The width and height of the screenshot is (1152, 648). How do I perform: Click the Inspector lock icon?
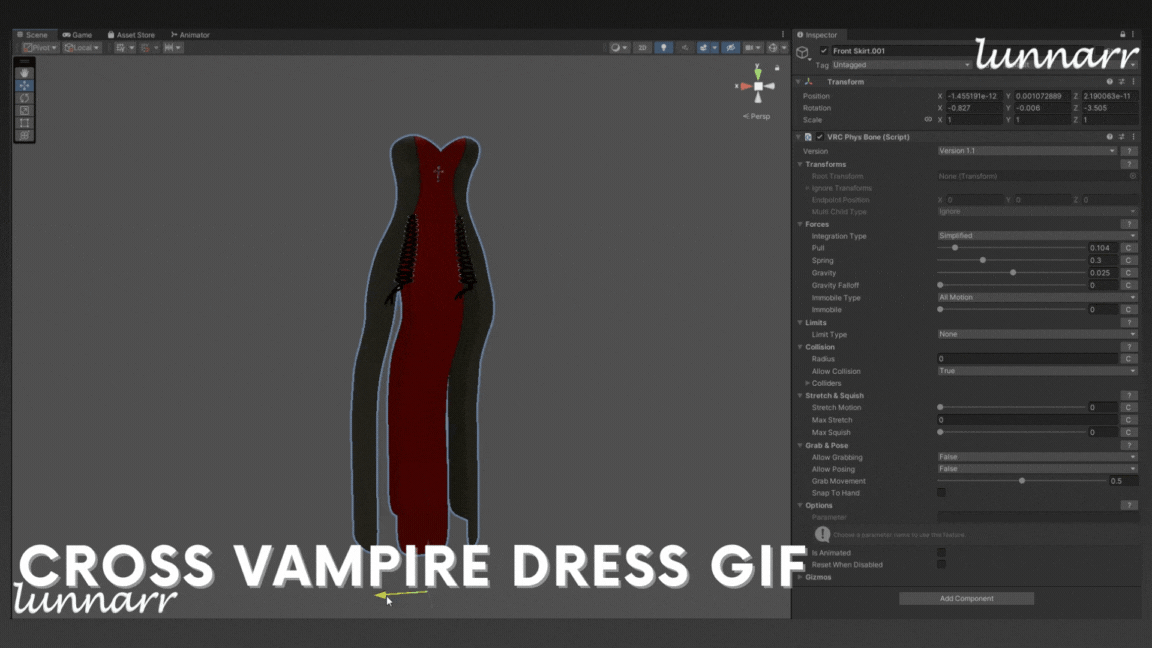(1123, 35)
